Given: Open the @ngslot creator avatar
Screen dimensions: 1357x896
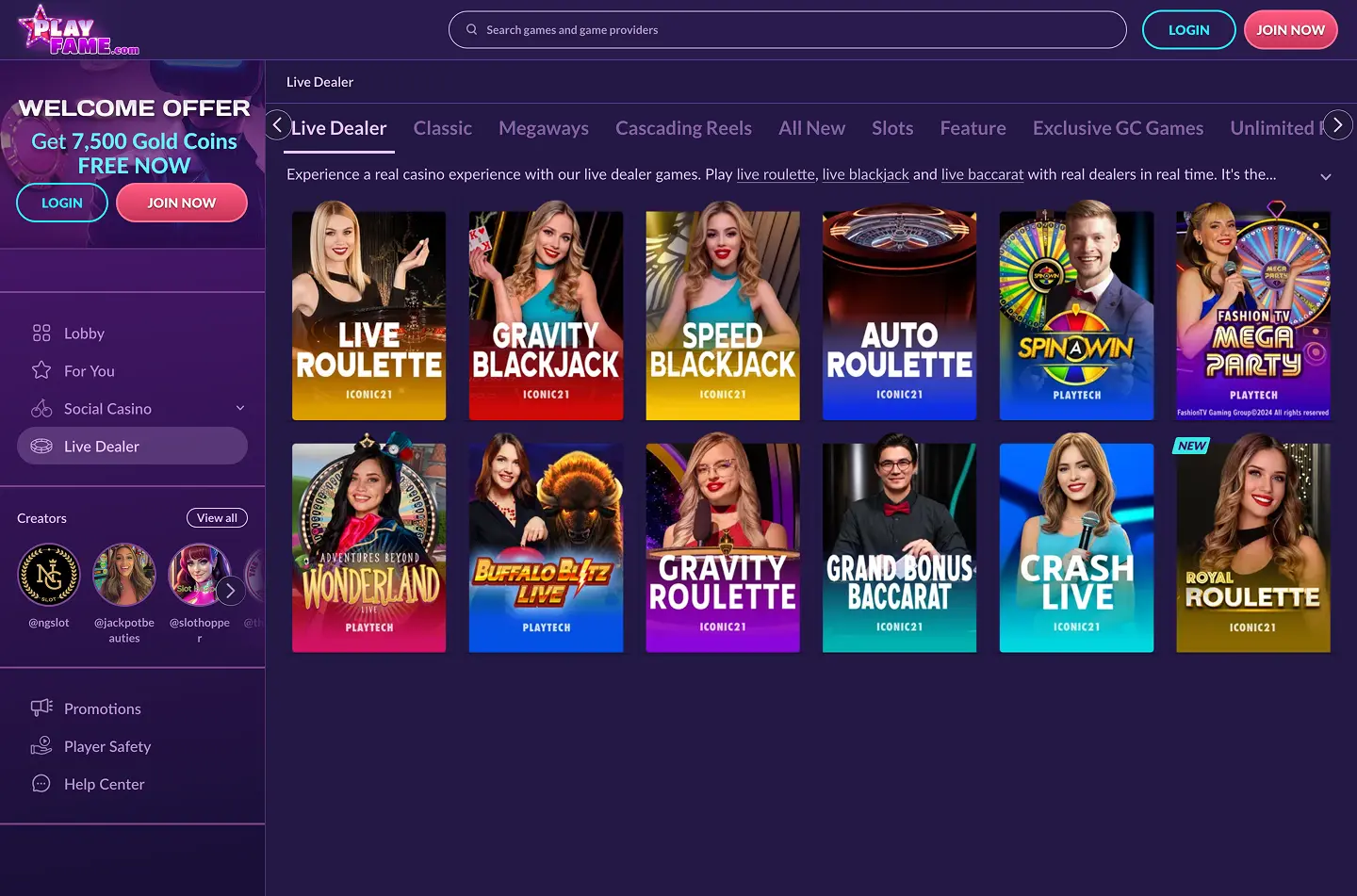Looking at the screenshot, I should [49, 575].
